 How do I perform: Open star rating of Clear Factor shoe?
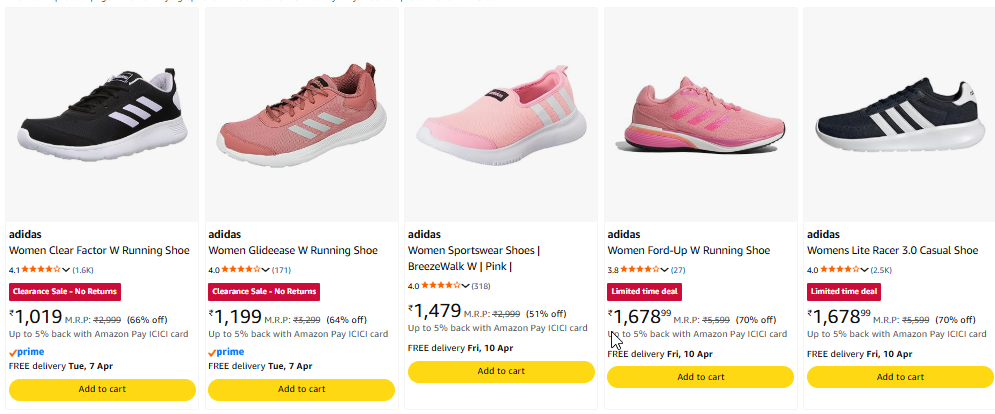coord(41,270)
